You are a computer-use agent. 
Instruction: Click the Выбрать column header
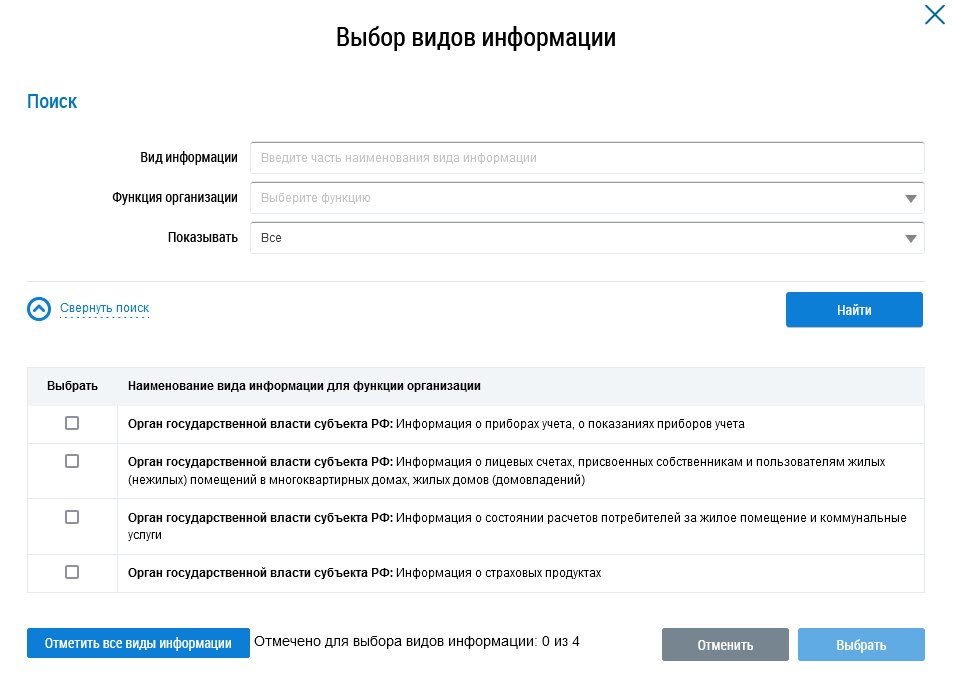pyautogui.click(x=72, y=385)
